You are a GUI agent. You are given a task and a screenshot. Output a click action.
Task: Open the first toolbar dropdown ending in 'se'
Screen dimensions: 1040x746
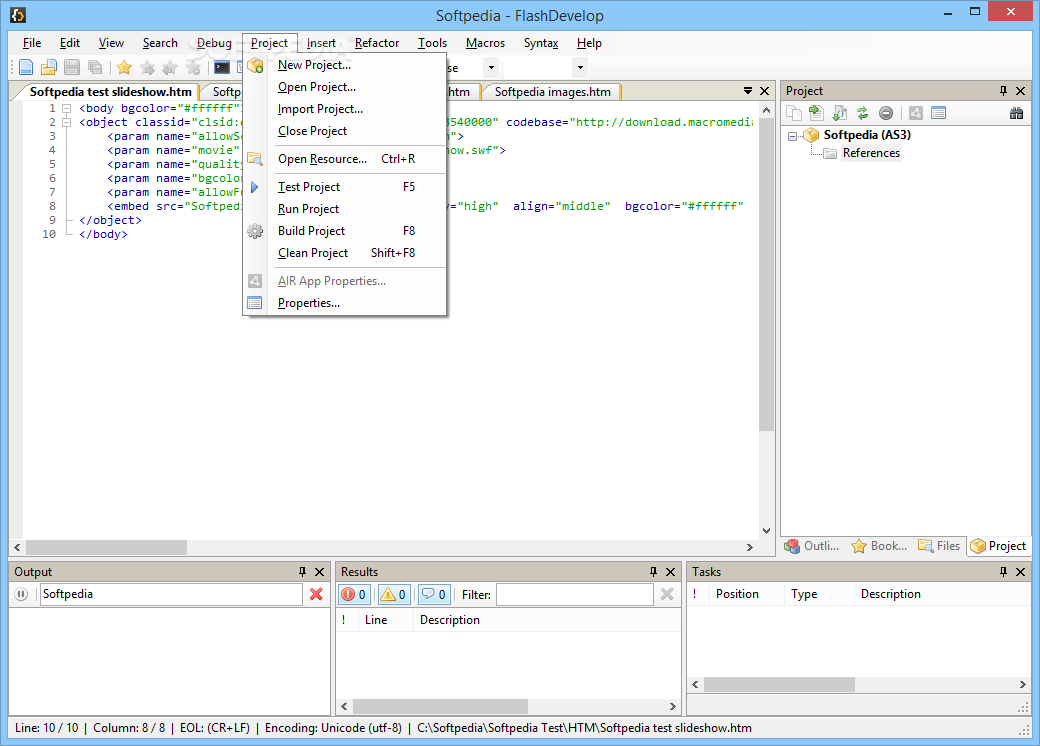point(491,68)
